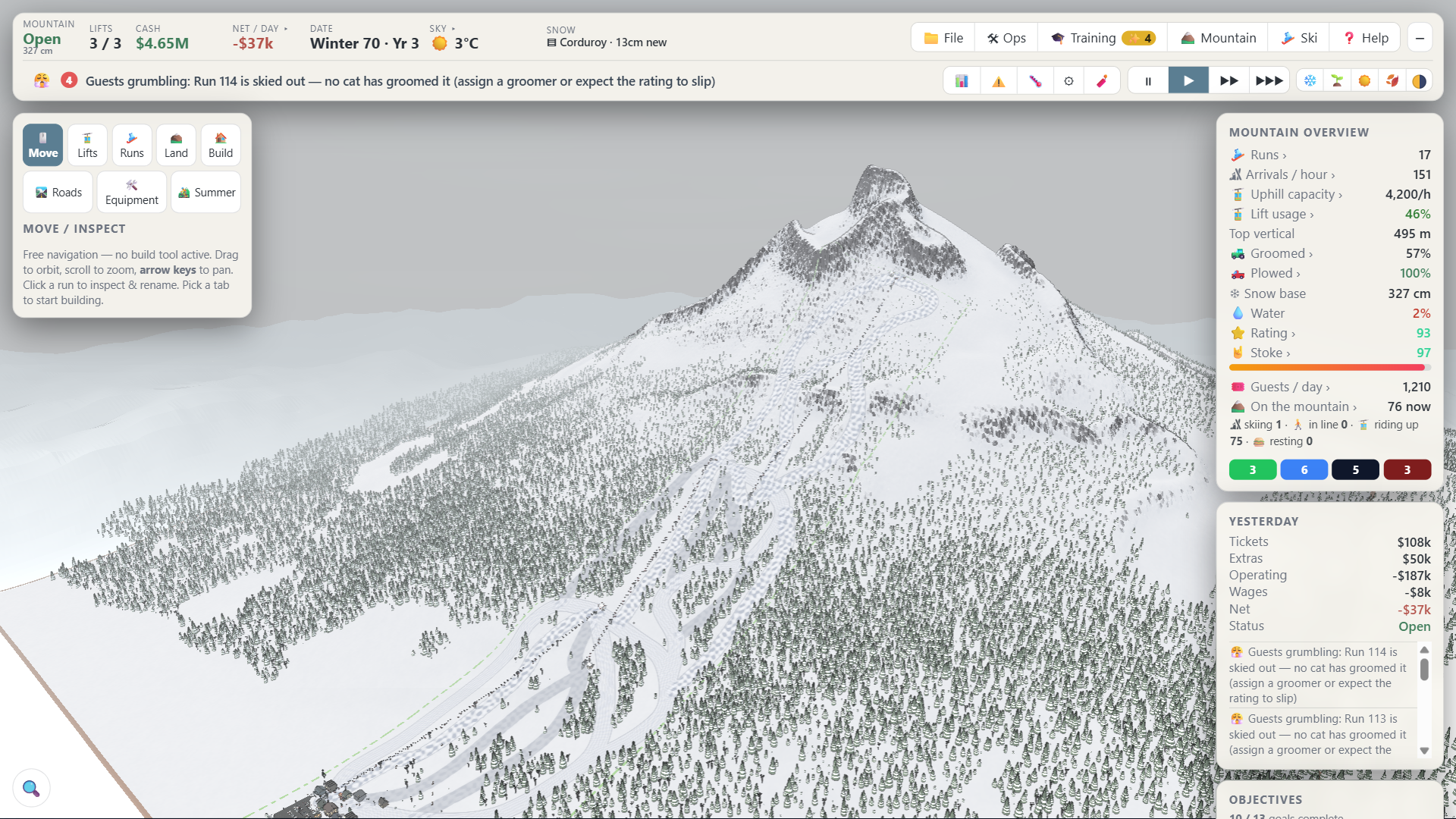The height and width of the screenshot is (819, 1456).
Task: Open the Ops menu
Action: pos(1006,38)
